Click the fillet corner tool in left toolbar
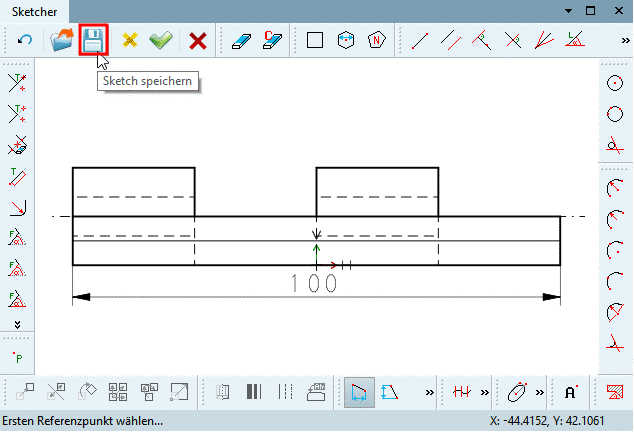Image resolution: width=634 pixels, height=432 pixels. pos(17,208)
